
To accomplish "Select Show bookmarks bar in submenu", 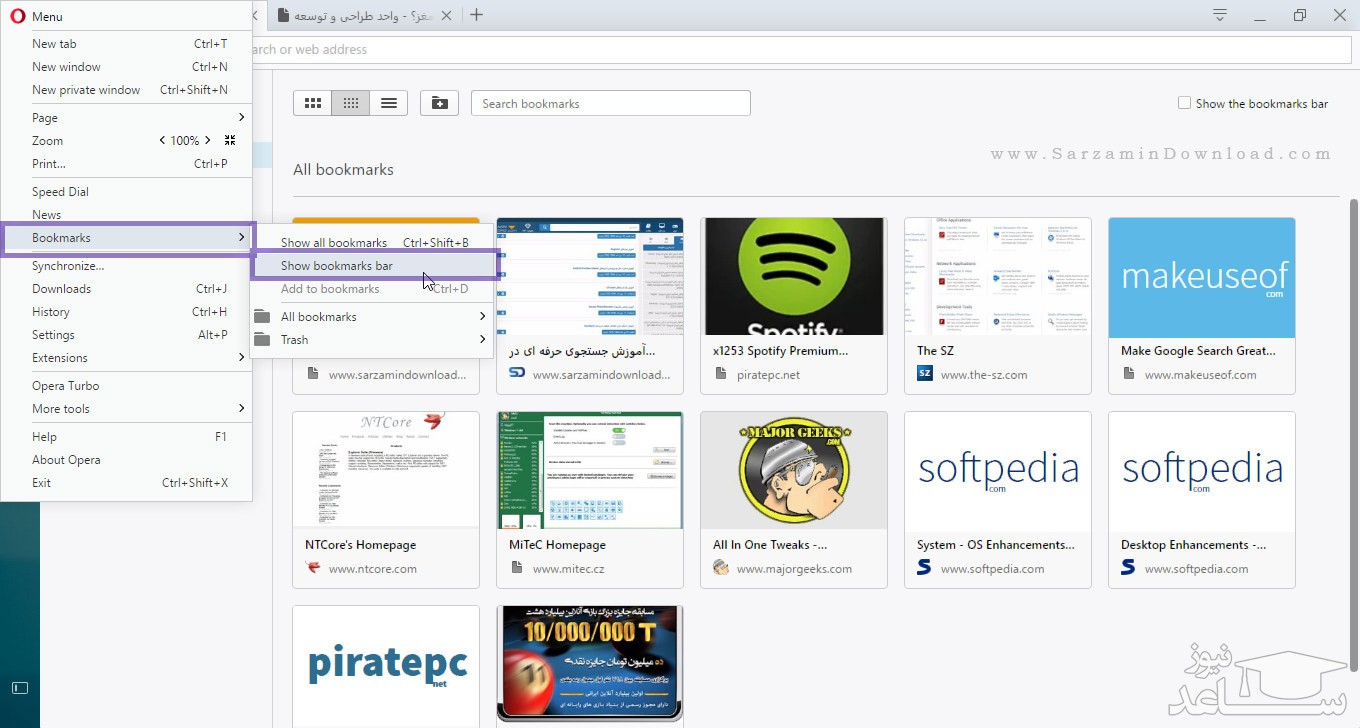I will tap(373, 266).
